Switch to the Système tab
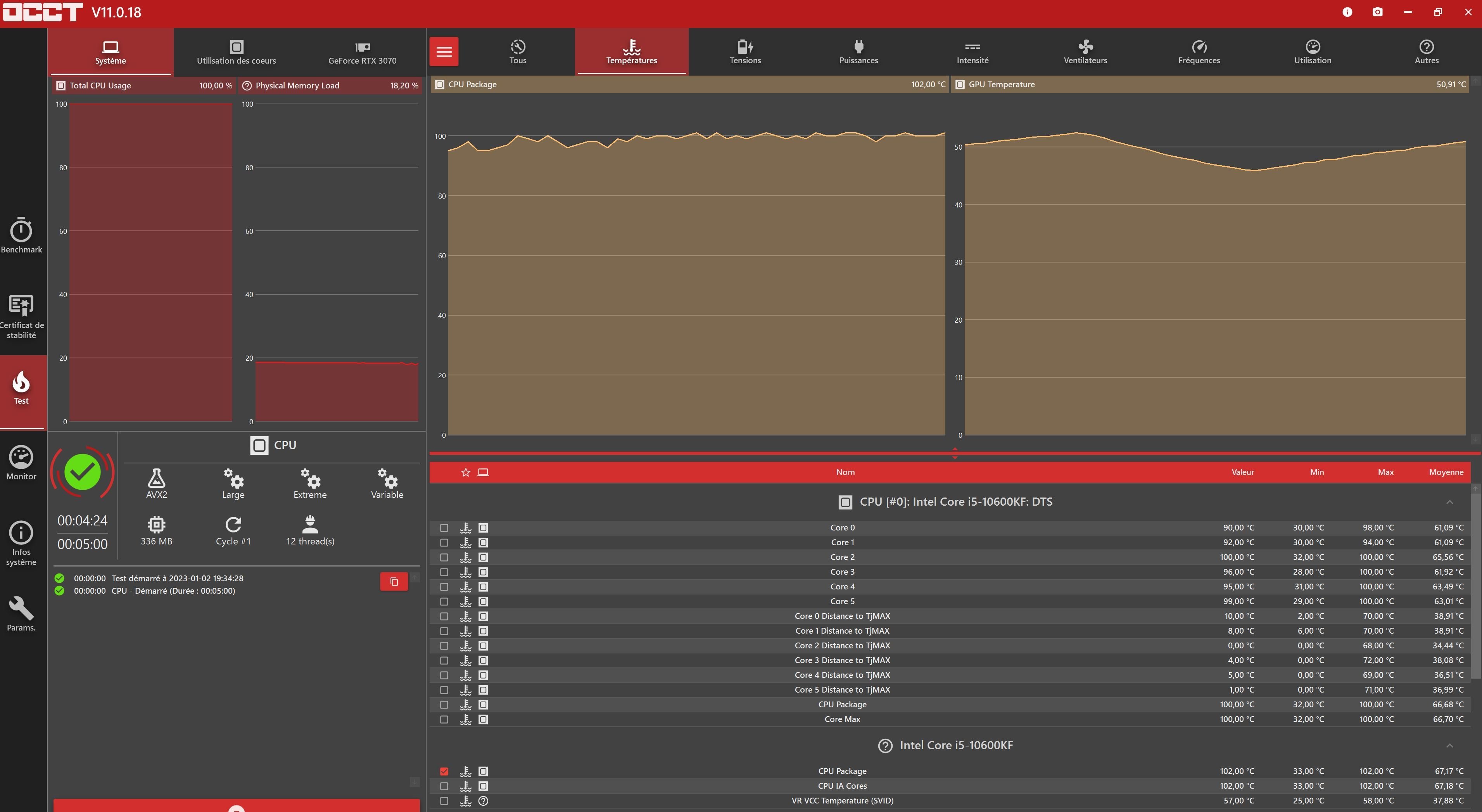Viewport: 1482px width, 812px height. 111,52
